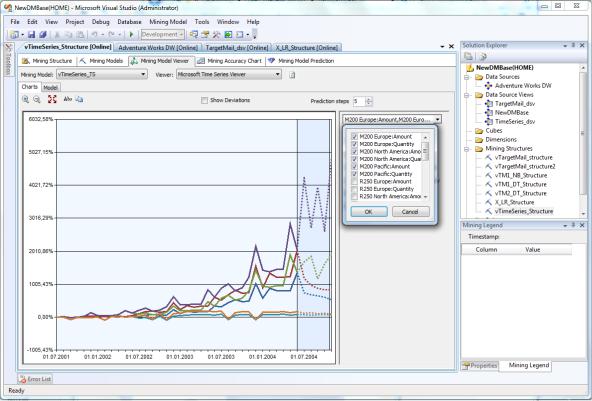The height and width of the screenshot is (401, 592).
Task: Click the Prediction steps spinner arrows
Action: 369,101
